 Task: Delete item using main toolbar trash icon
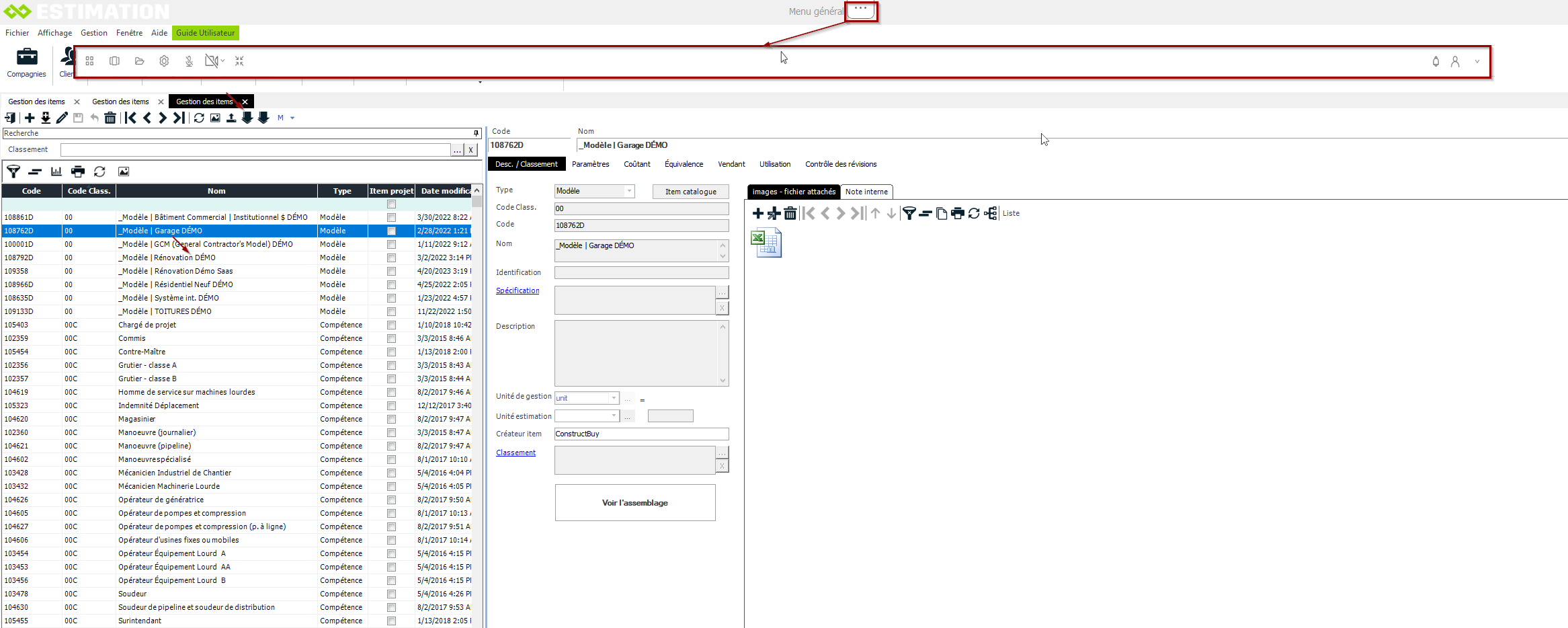click(x=110, y=118)
